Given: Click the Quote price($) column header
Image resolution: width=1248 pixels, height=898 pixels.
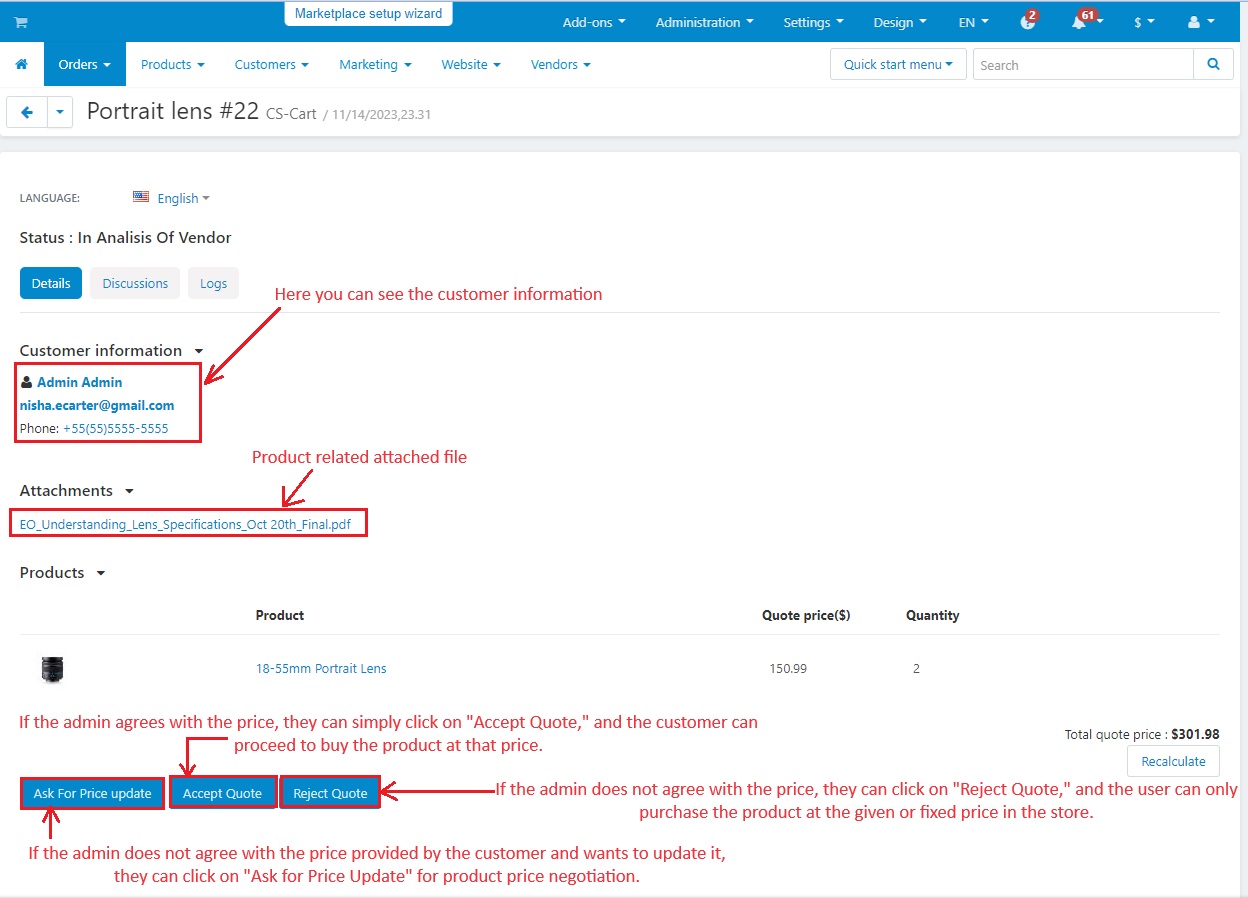Looking at the screenshot, I should pyautogui.click(x=806, y=615).
